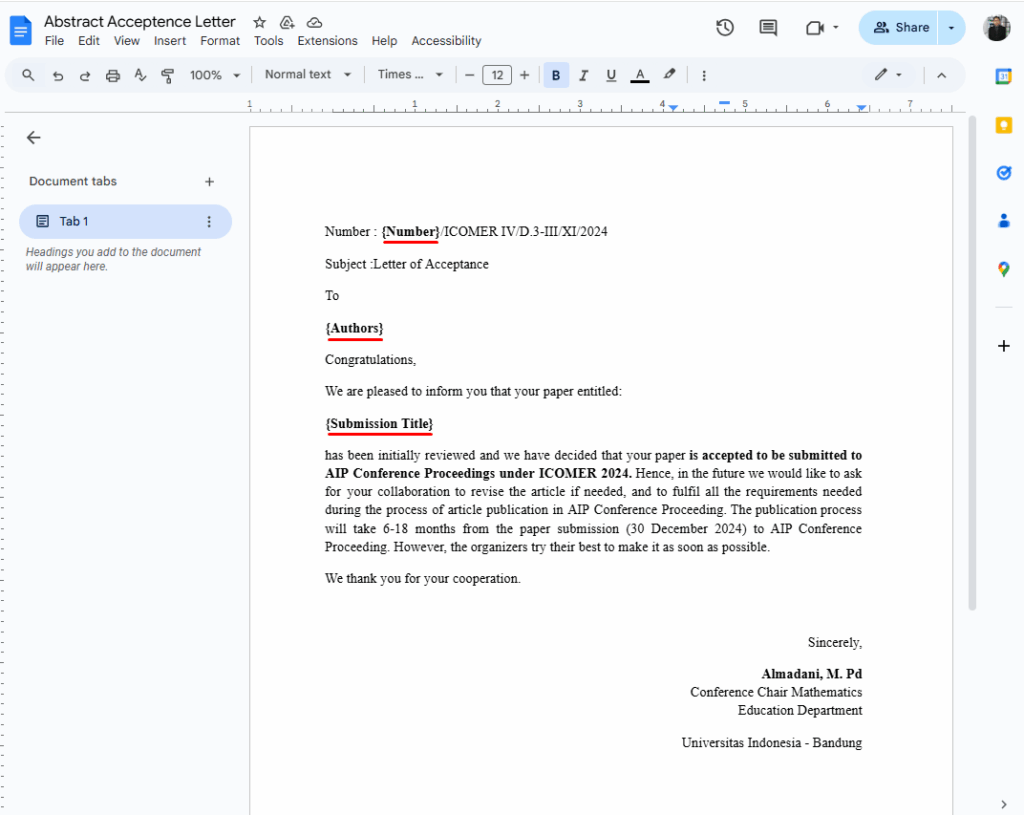Screen dimensions: 1024x815
Task: Start a Meet call camera icon
Action: point(814,27)
